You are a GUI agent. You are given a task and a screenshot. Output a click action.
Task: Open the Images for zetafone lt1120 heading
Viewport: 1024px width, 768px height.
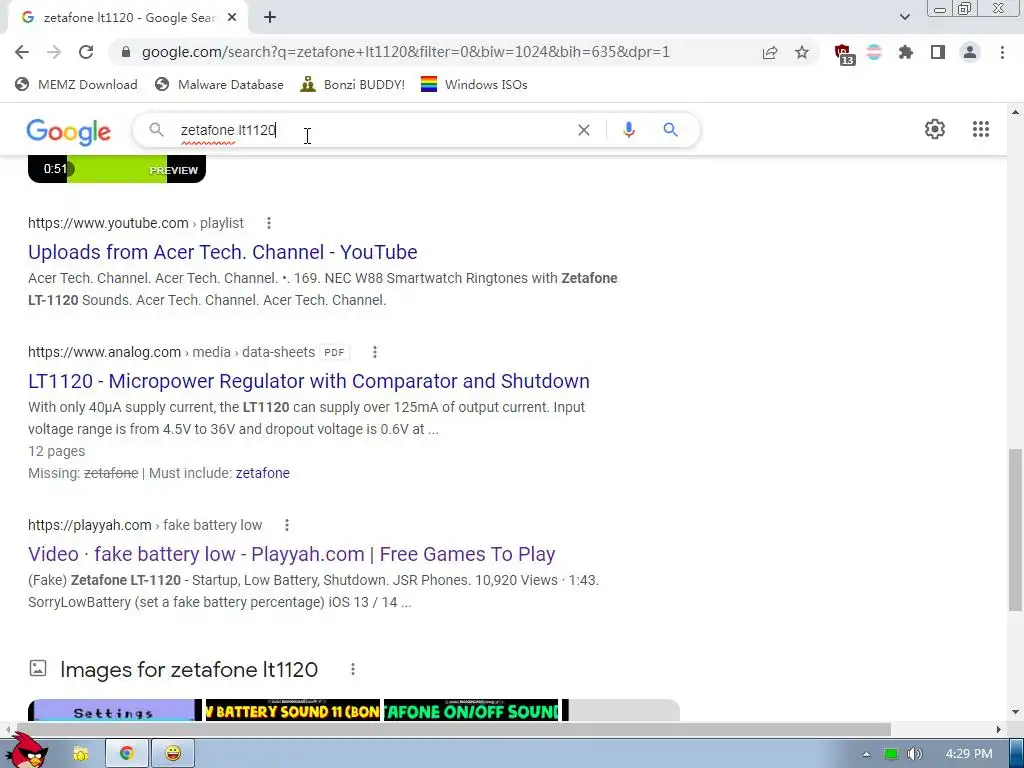[189, 669]
